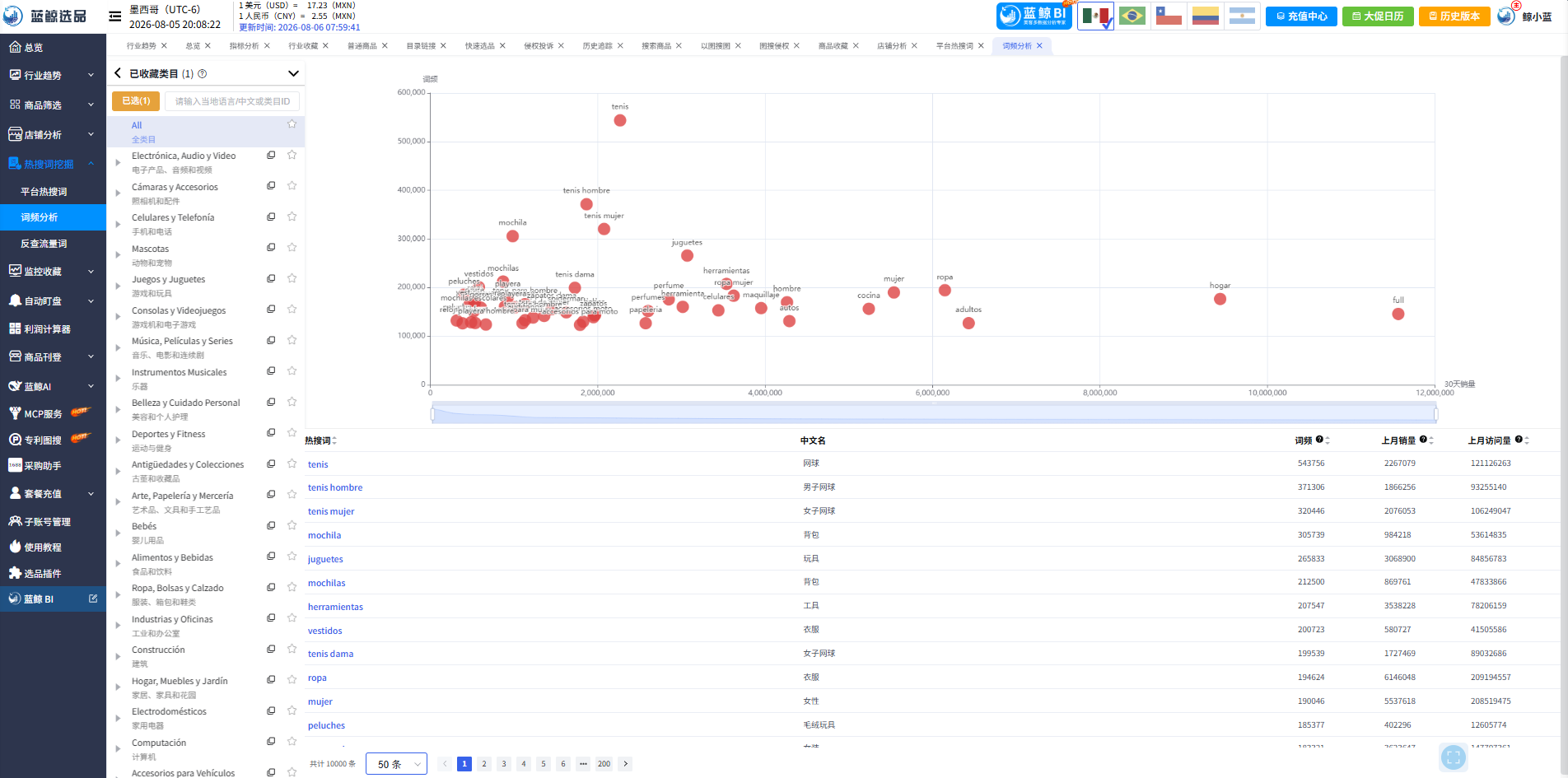Sort table by 词频 column arrows
The height and width of the screenshot is (778, 1568).
tap(1328, 440)
